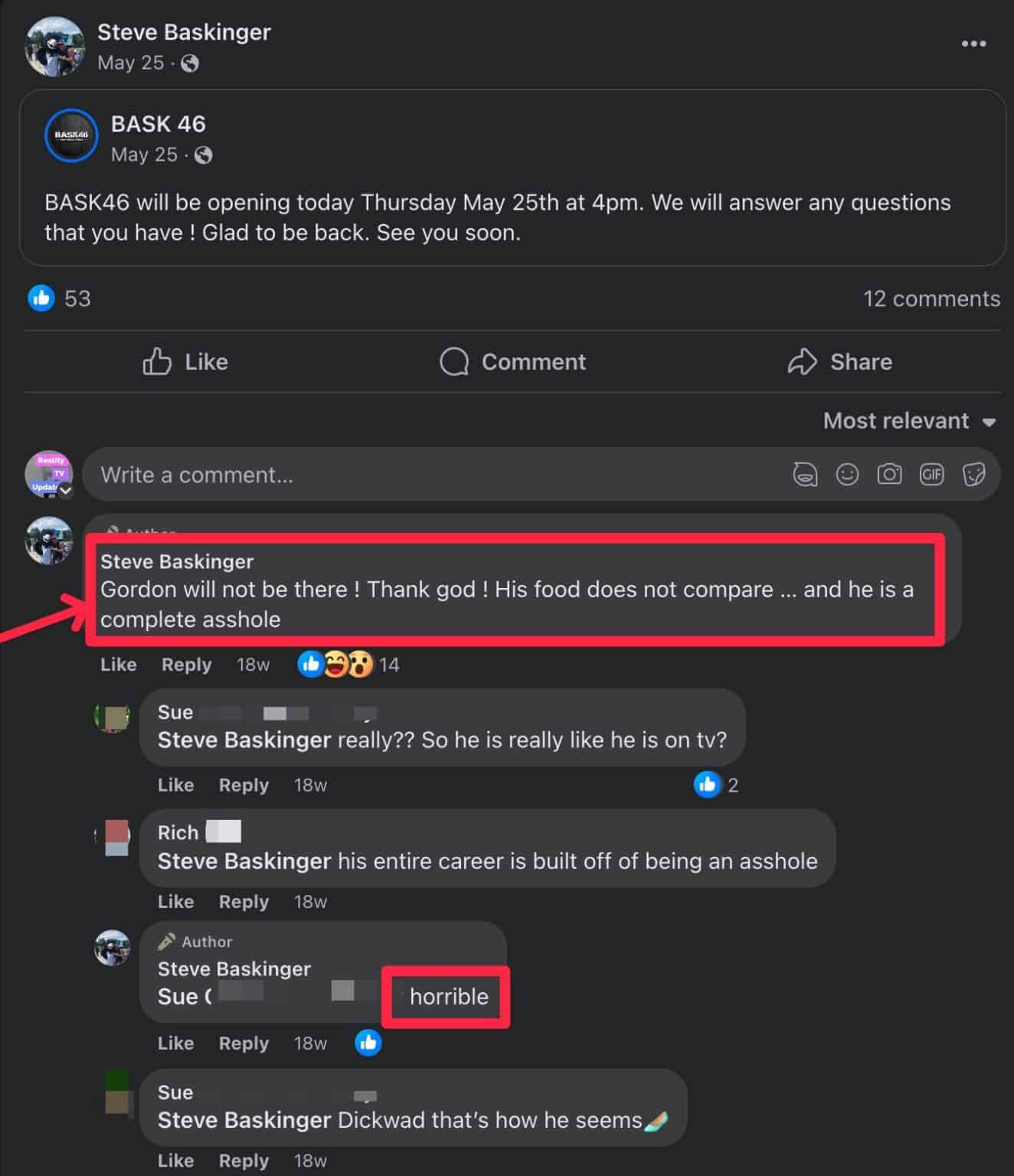
Task: Click Comment button under the post
Action: [512, 361]
